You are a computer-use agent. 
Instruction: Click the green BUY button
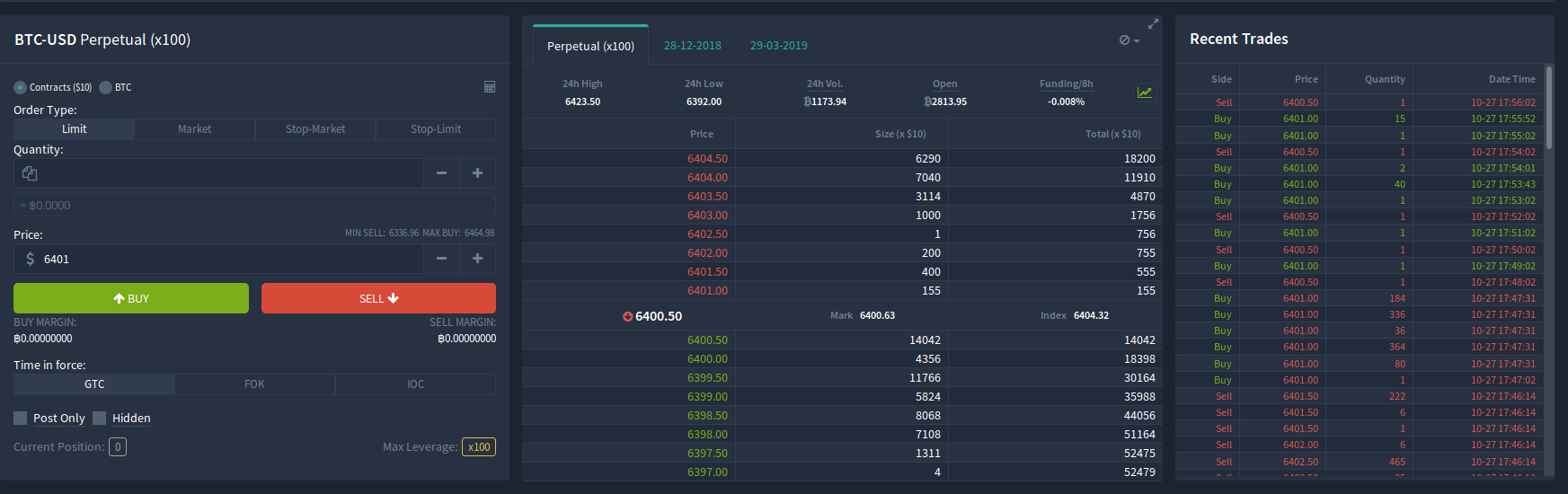click(131, 298)
